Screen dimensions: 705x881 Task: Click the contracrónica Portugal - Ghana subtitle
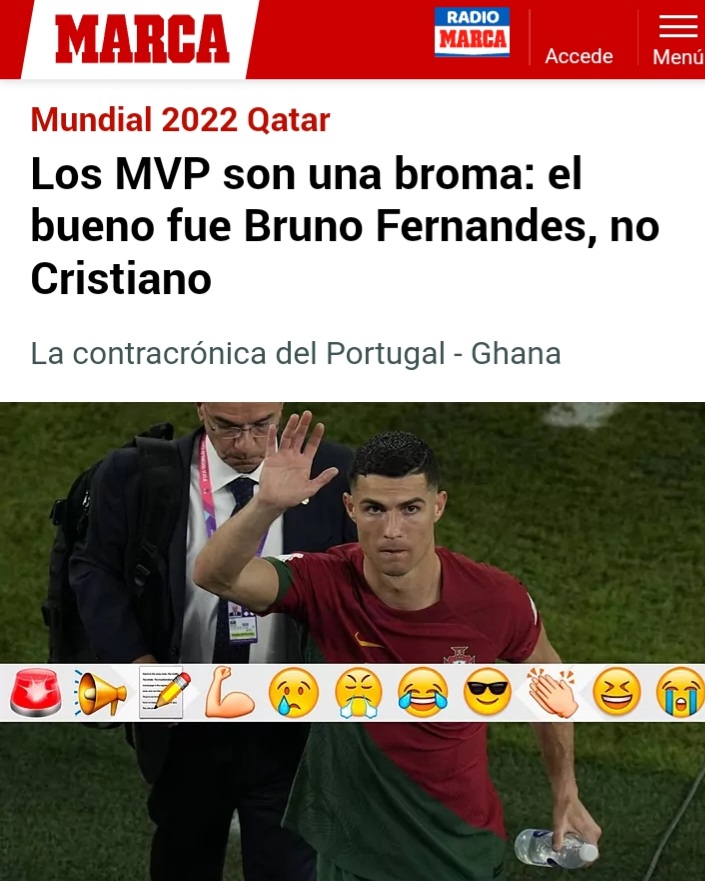tap(295, 353)
